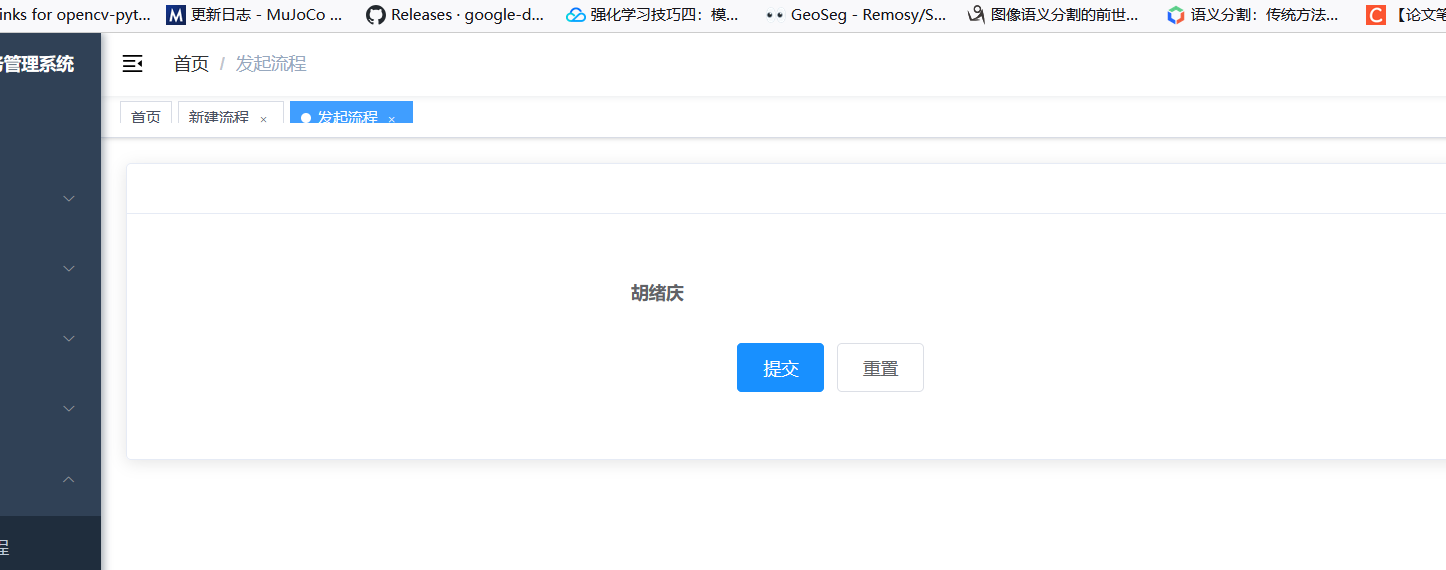Screen dimensions: 1446x570
Task: Click the blue 提交 button
Action: click(780, 368)
